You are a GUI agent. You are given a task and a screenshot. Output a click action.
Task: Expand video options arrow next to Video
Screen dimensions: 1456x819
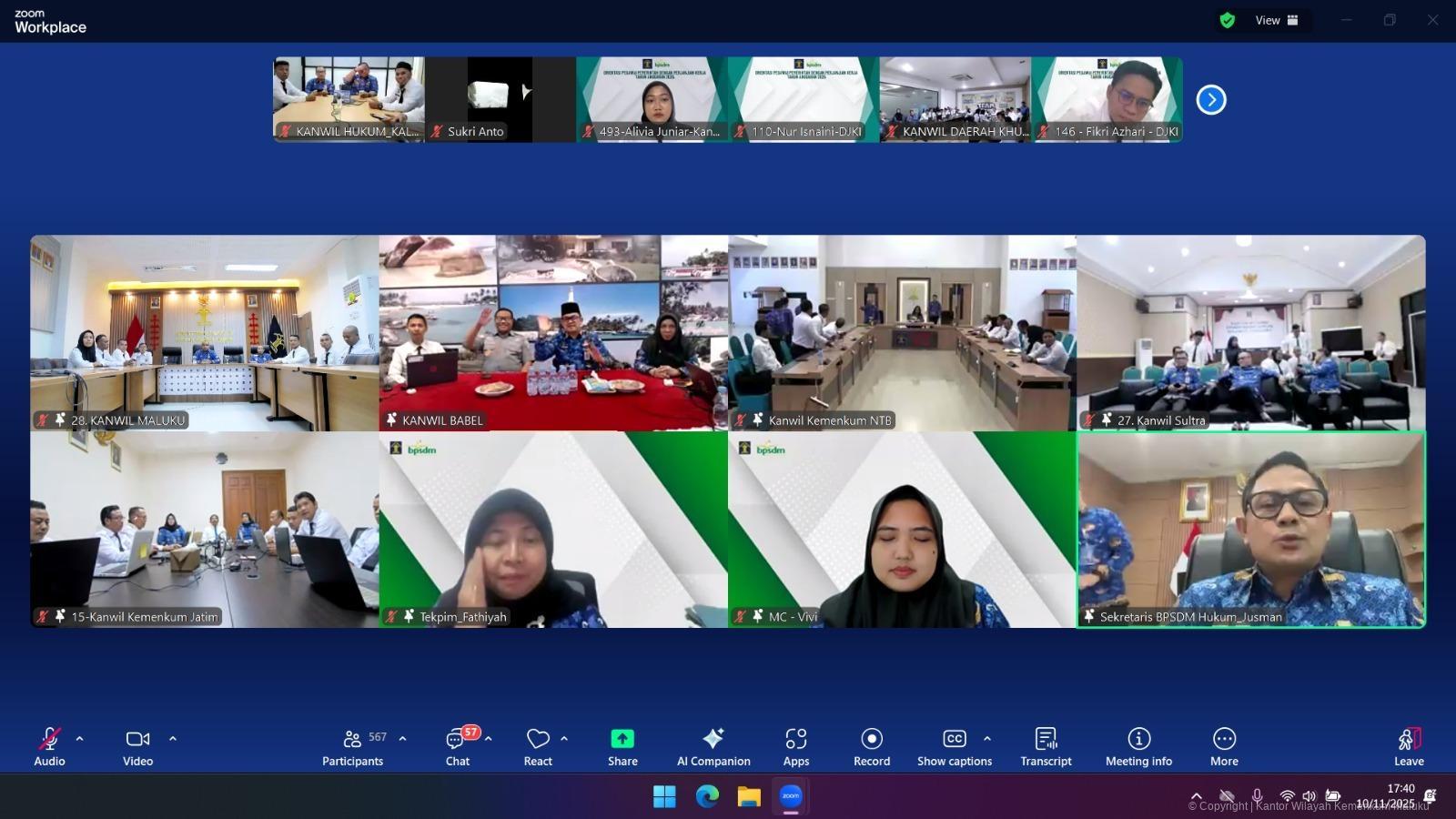point(173,739)
